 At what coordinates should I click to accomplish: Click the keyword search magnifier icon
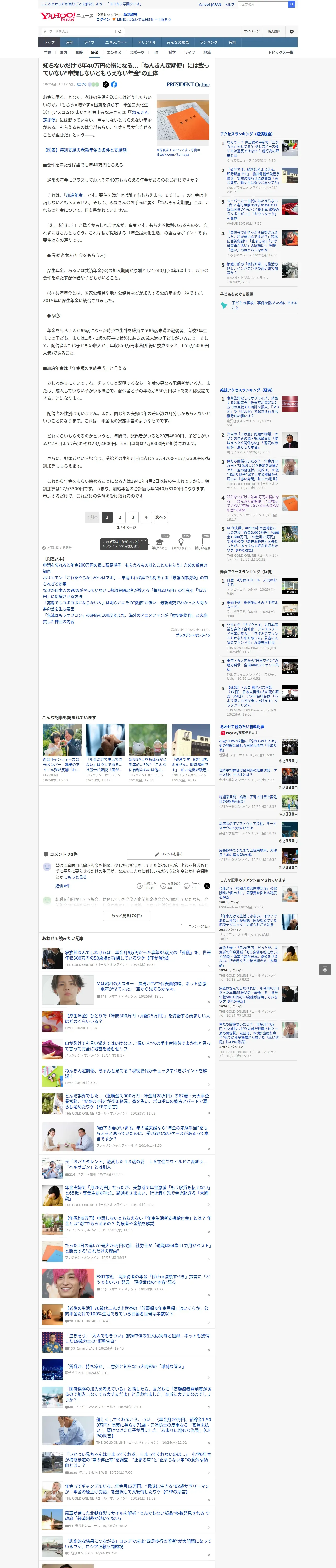(120, 32)
